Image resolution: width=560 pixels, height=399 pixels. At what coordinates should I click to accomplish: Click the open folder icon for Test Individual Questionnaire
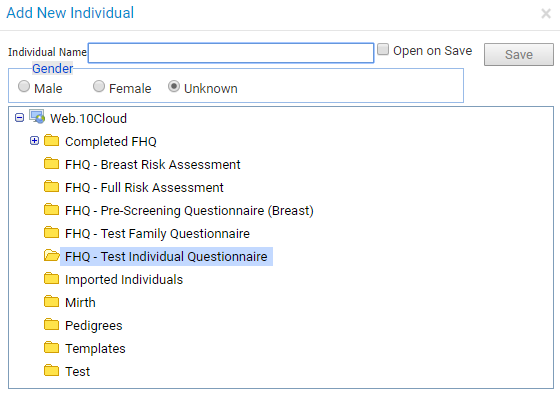[x=52, y=255]
